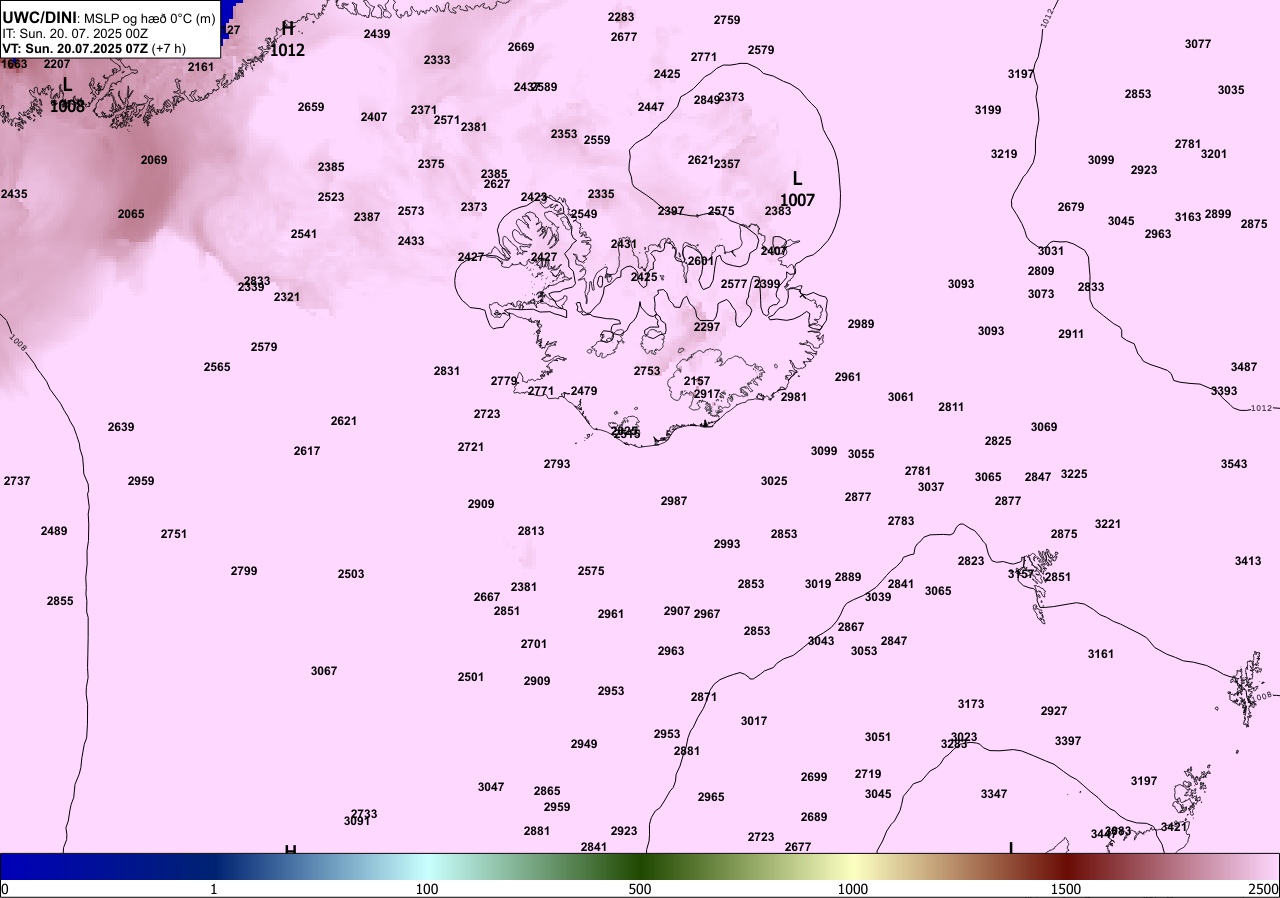This screenshot has width=1280, height=898.
Task: Click the height value 2989
Action: pos(861,324)
